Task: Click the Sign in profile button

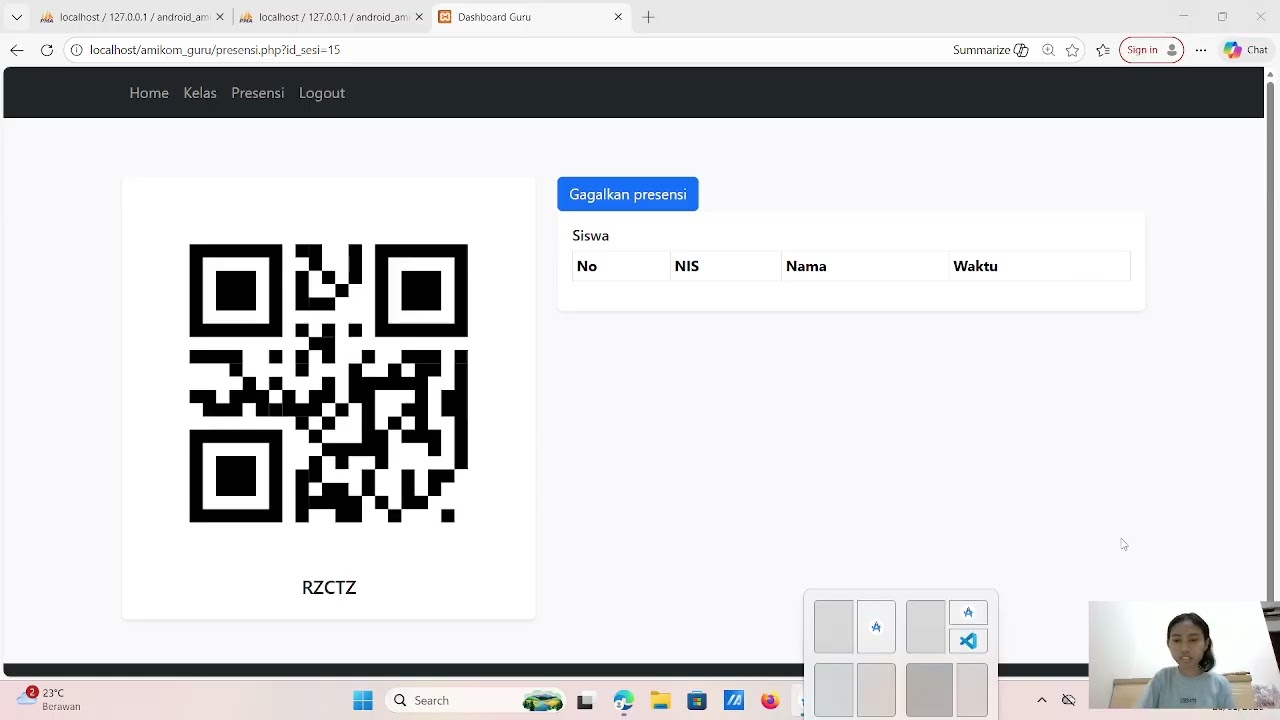Action: coord(1151,50)
